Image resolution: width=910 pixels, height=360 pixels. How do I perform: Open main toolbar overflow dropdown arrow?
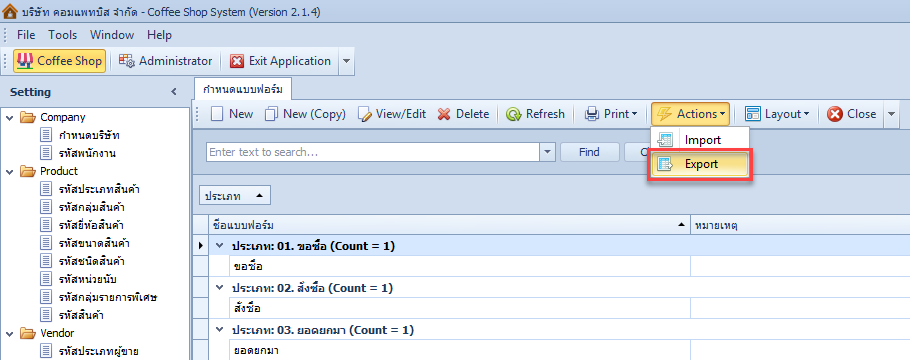[346, 61]
